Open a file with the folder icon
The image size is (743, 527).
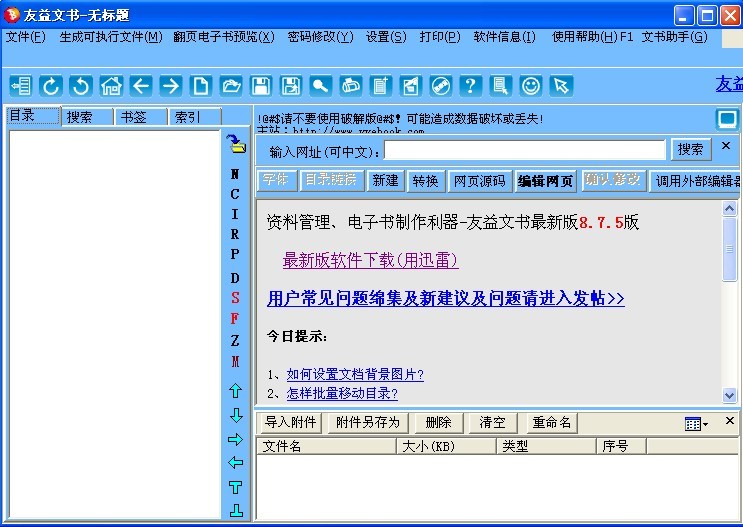point(231,86)
